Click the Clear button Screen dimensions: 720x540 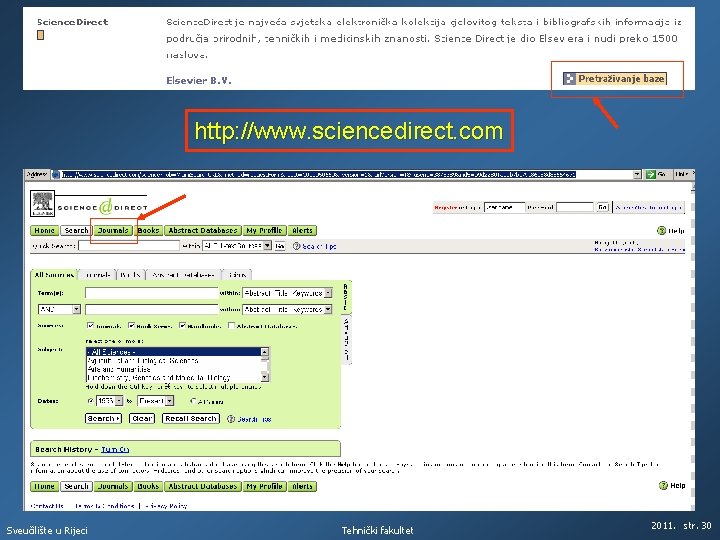click(142, 419)
